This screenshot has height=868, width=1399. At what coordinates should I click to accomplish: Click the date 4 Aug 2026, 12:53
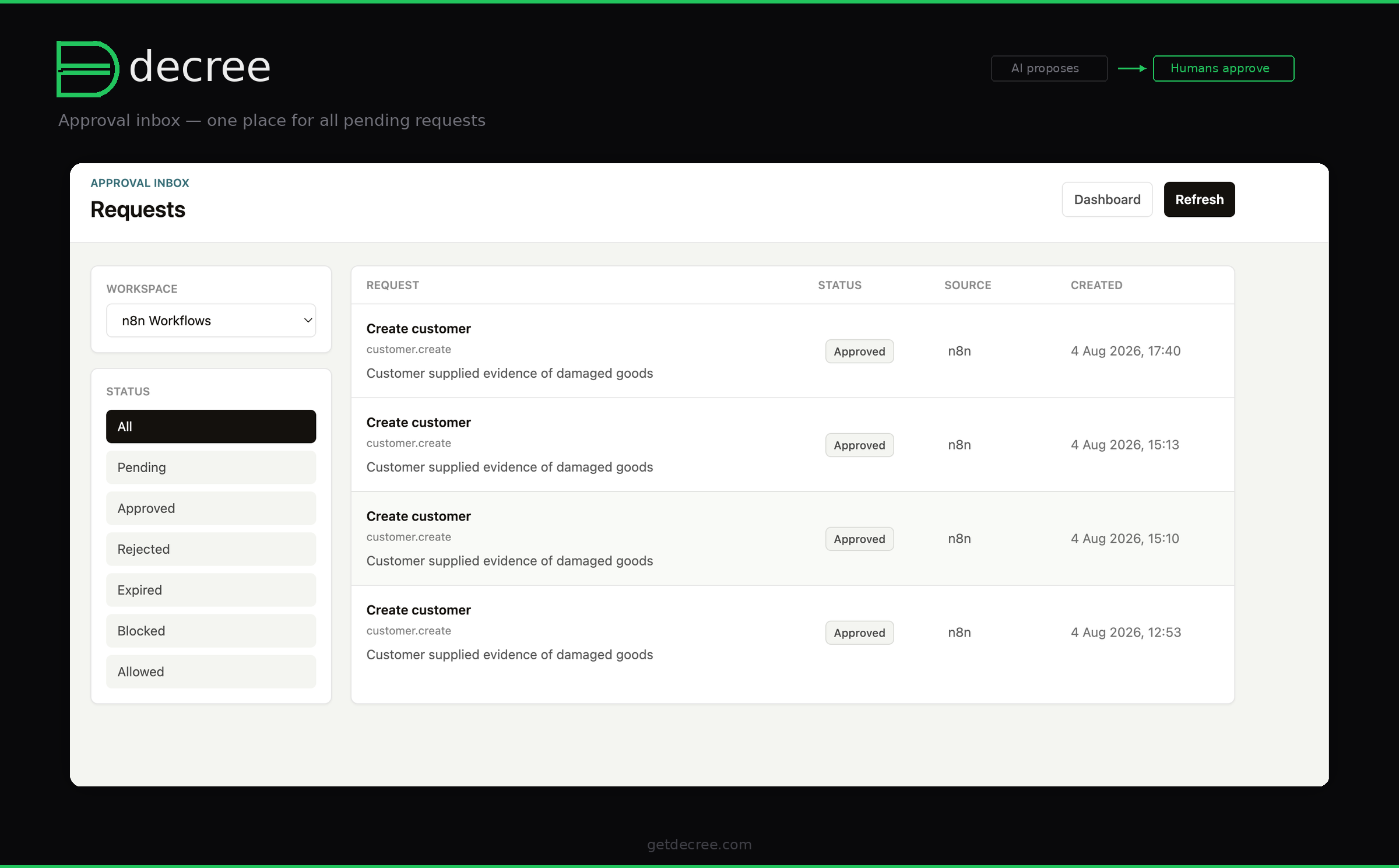pos(1126,632)
